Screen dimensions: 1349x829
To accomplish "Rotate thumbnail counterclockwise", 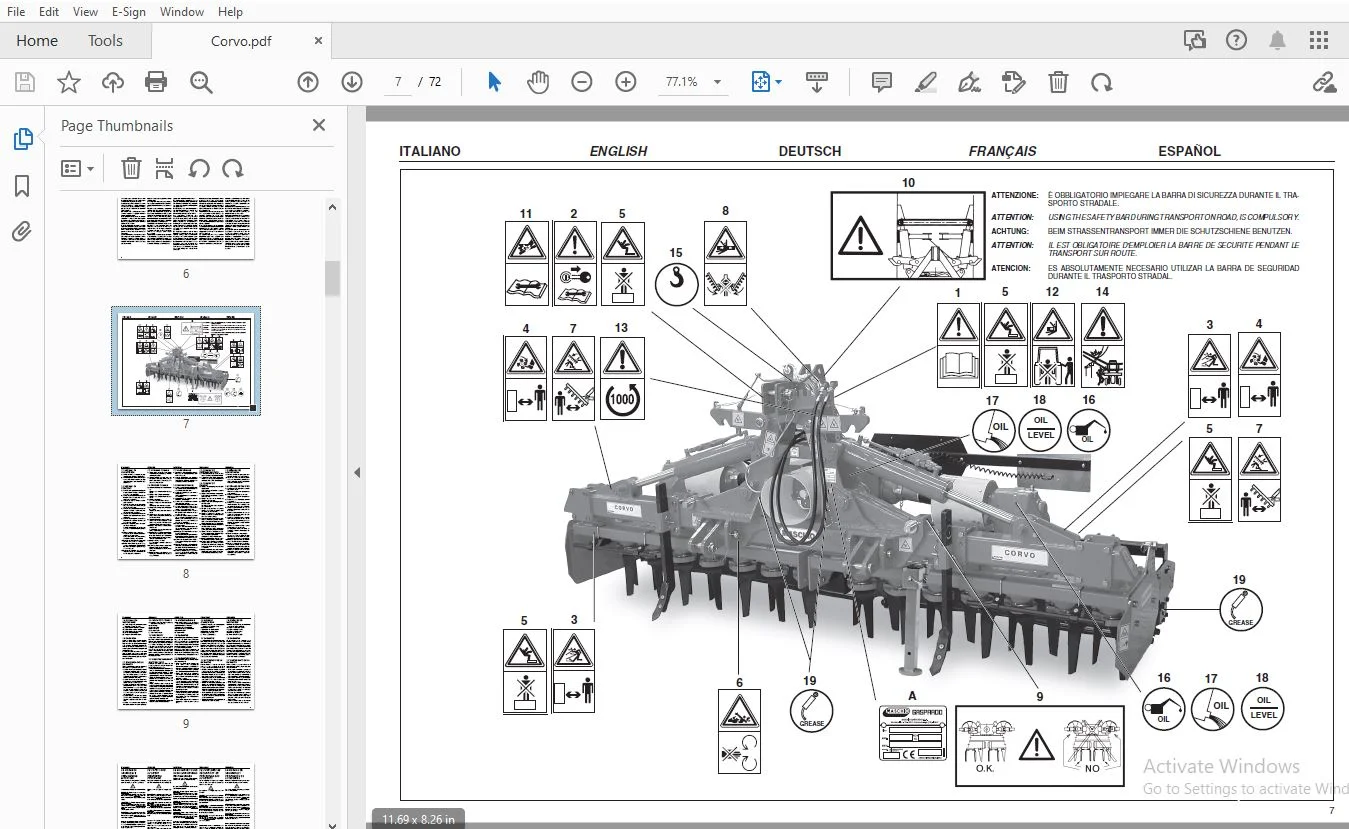I will point(199,168).
